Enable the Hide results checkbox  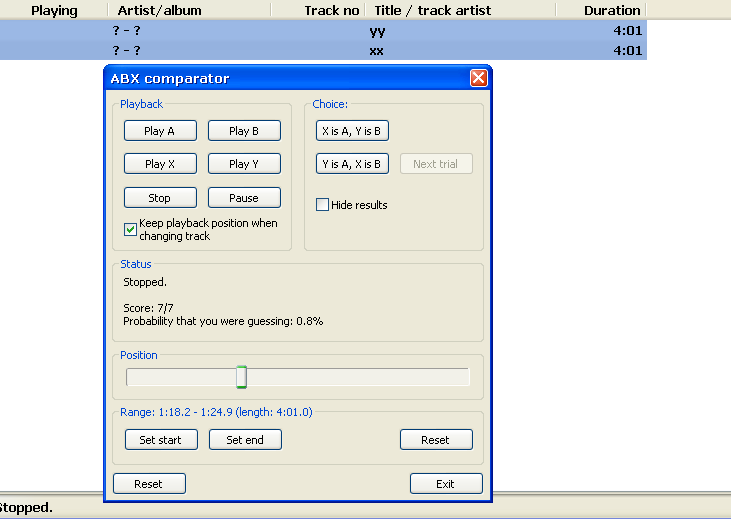tap(322, 205)
